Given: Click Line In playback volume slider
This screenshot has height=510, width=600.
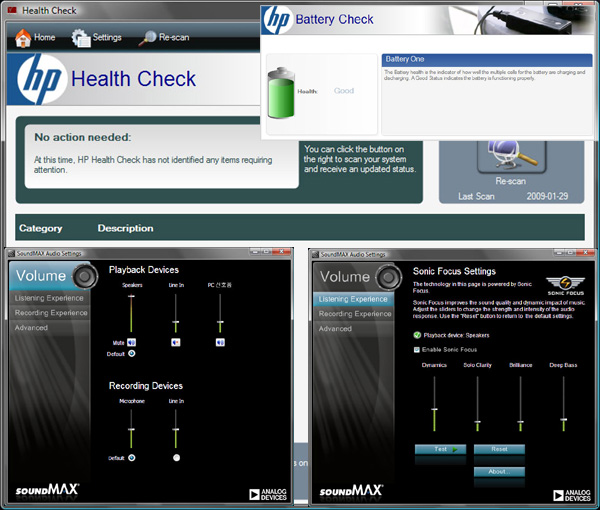Looking at the screenshot, I should pos(176,313).
